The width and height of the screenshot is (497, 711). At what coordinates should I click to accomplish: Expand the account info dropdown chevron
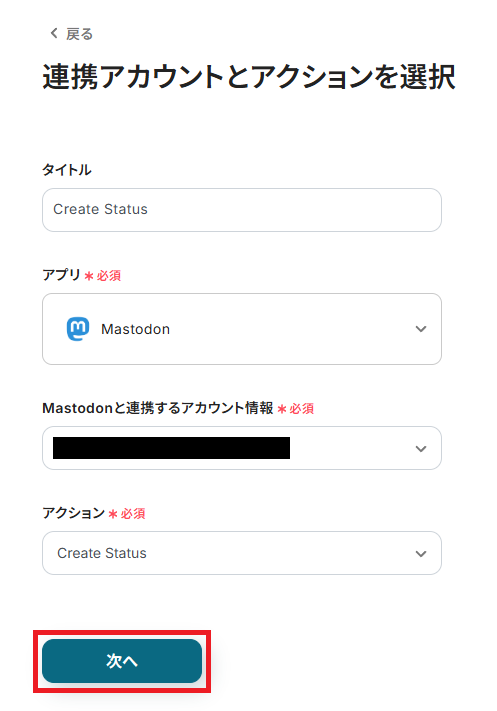pyautogui.click(x=421, y=449)
